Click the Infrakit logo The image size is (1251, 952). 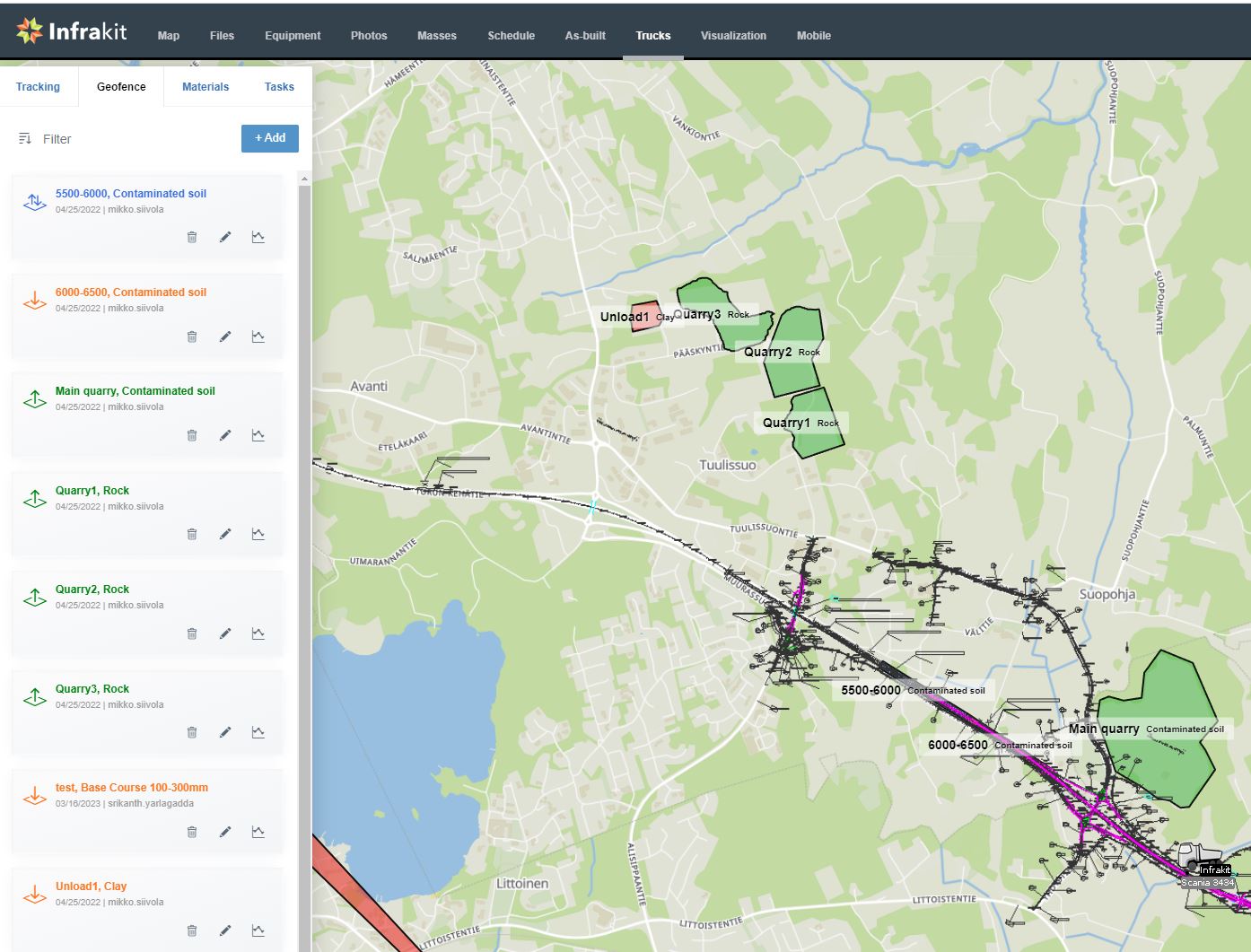[x=72, y=31]
